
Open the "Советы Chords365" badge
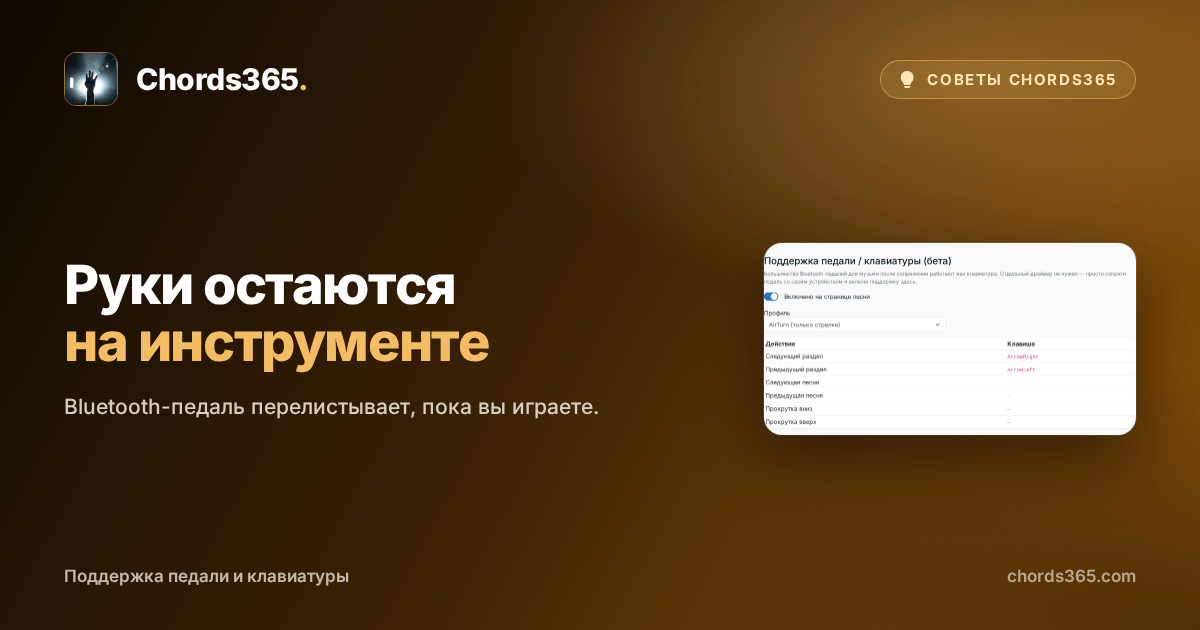(1007, 79)
